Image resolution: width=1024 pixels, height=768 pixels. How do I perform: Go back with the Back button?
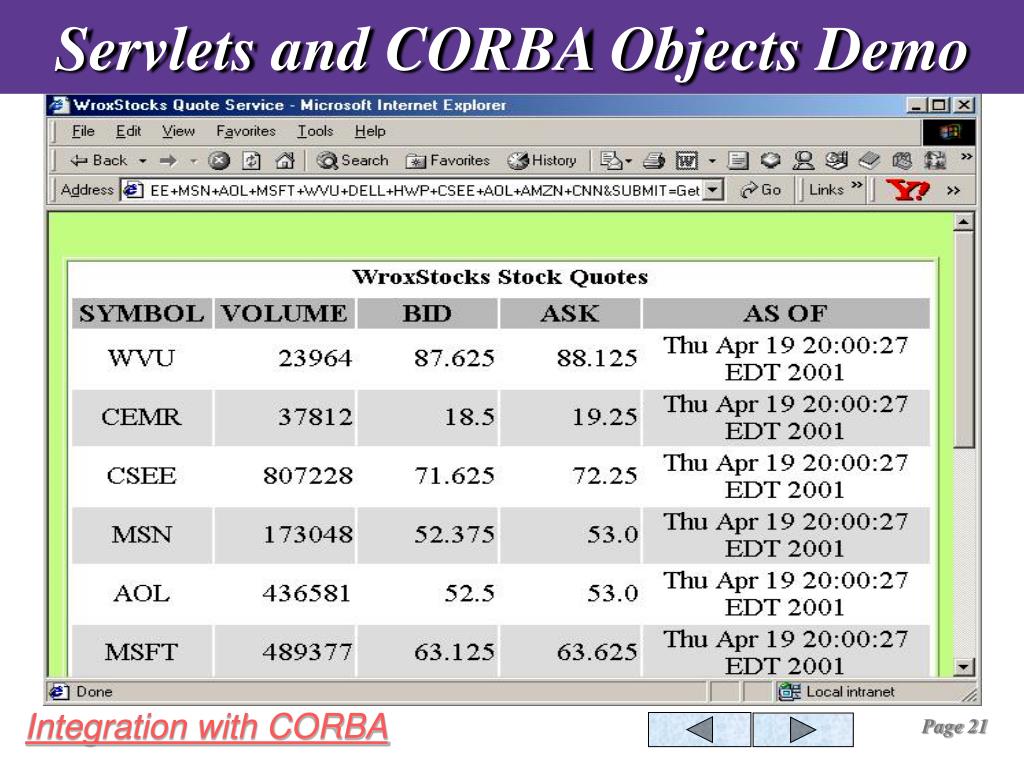[98, 161]
